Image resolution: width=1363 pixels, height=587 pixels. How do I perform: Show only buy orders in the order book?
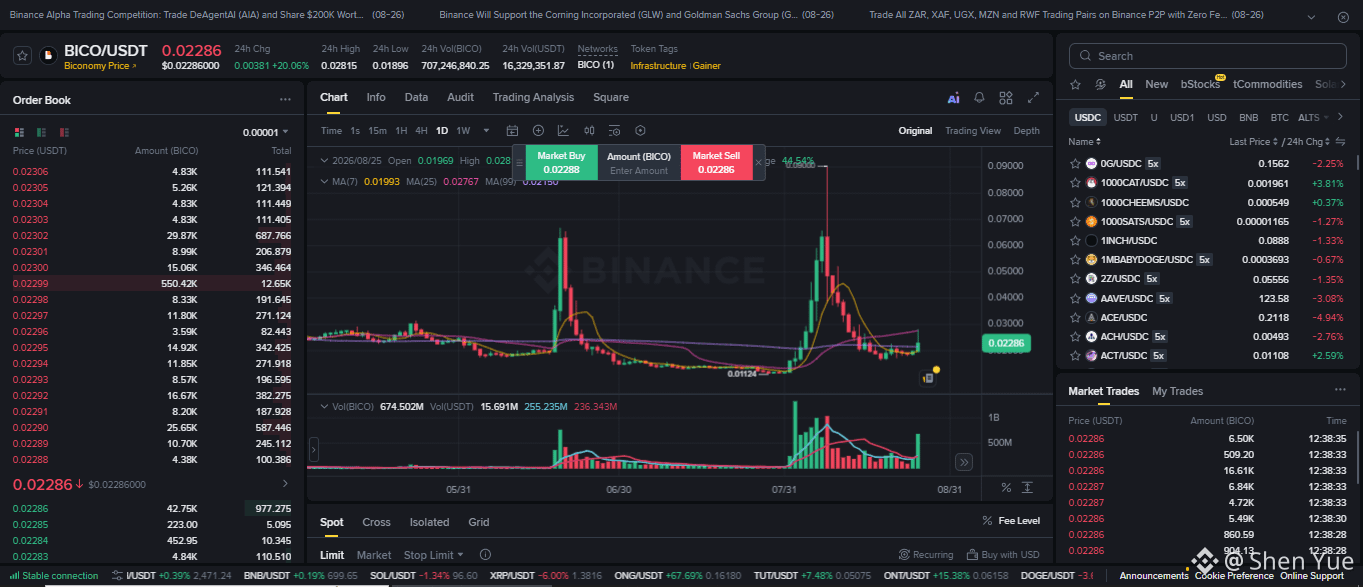[x=41, y=132]
